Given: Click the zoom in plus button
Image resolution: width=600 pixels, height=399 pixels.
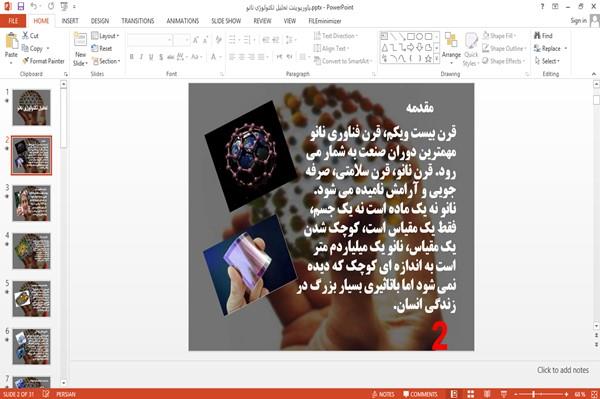Looking at the screenshot, I should [x=566, y=394].
